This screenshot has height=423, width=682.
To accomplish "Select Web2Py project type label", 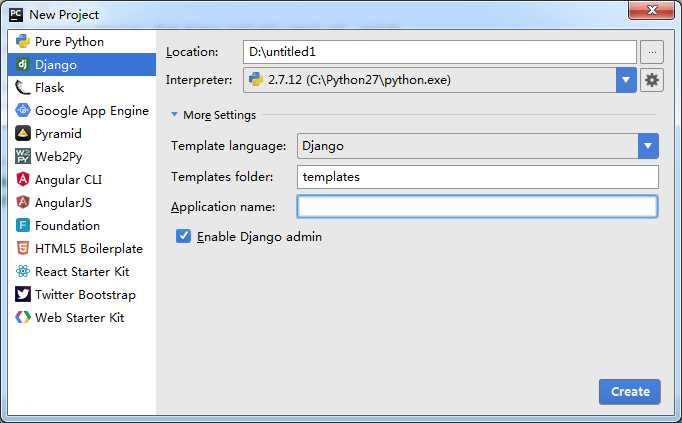I will (59, 157).
